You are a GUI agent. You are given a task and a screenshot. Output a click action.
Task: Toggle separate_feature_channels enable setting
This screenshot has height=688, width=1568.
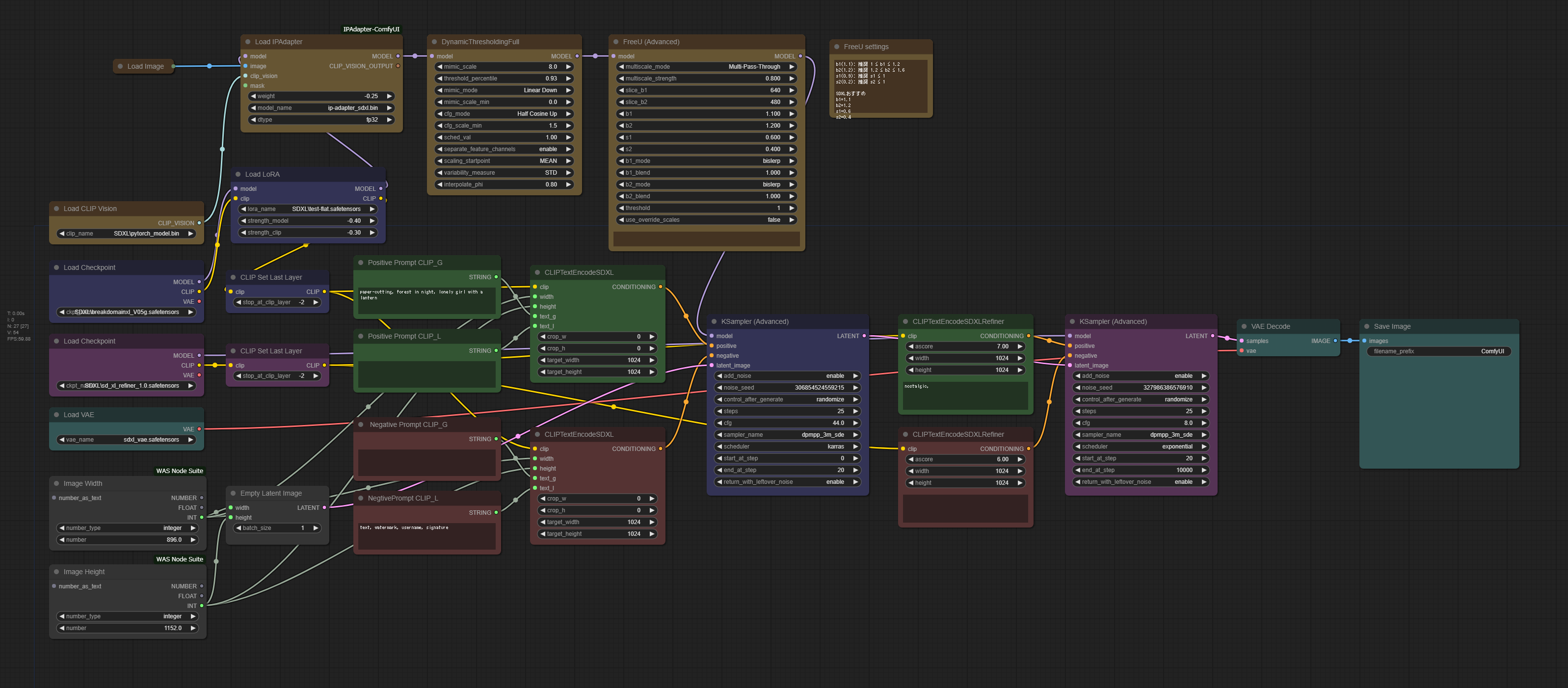tap(504, 149)
